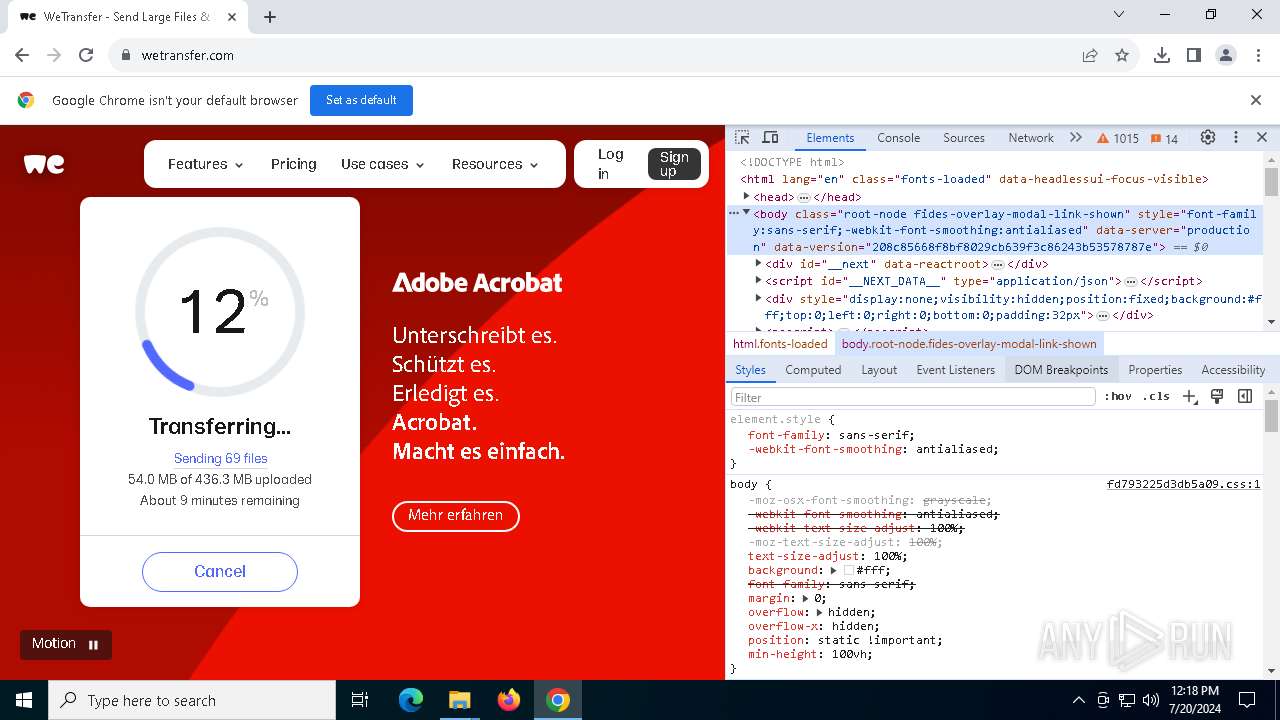Cancel the transfer
Viewport: 1280px width, 720px height.
(x=220, y=572)
